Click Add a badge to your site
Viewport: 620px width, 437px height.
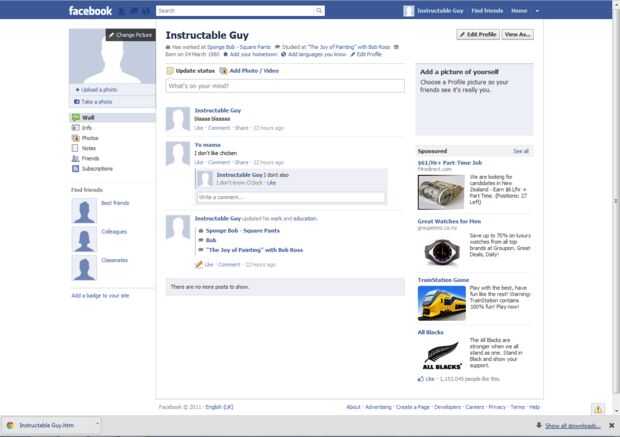(100, 295)
